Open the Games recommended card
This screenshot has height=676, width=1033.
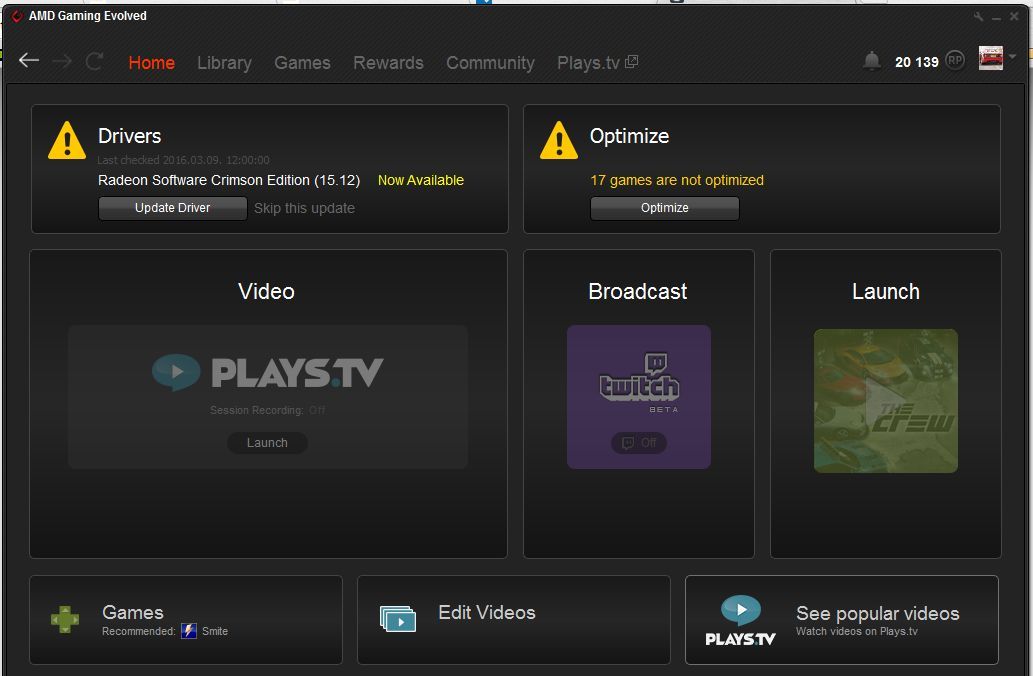click(186, 619)
